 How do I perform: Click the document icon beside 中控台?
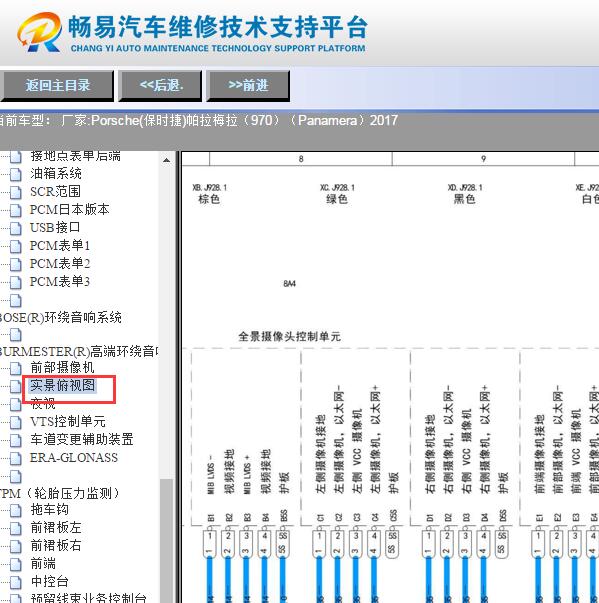pos(16,582)
